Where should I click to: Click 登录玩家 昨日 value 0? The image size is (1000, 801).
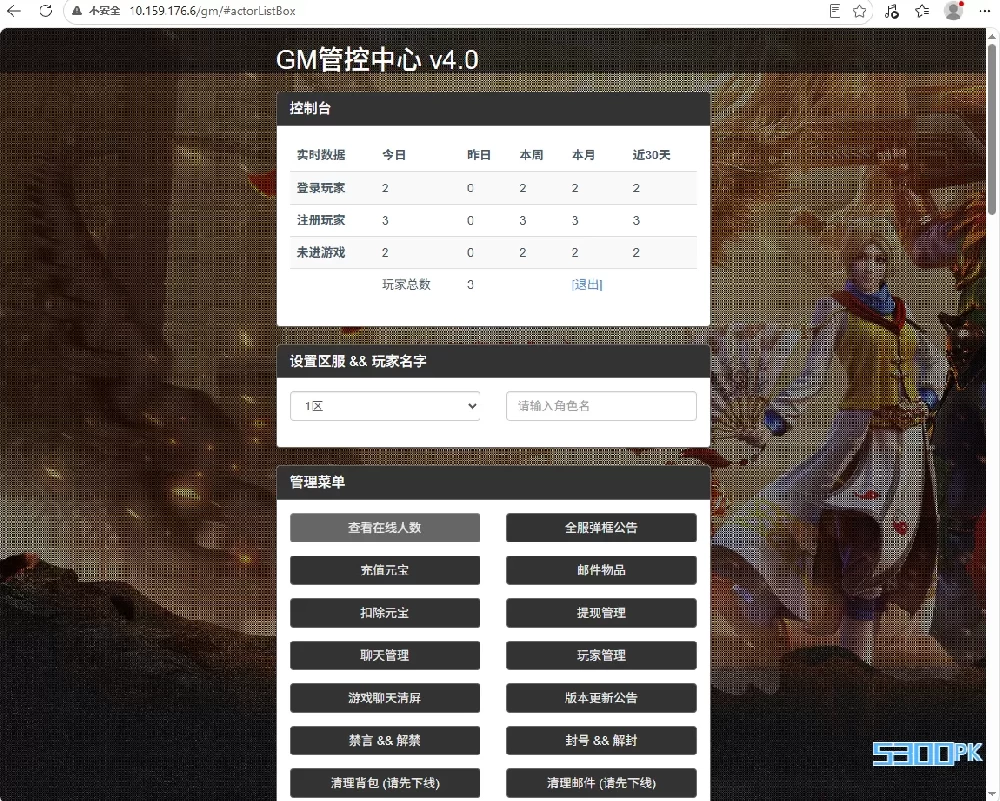coord(470,188)
